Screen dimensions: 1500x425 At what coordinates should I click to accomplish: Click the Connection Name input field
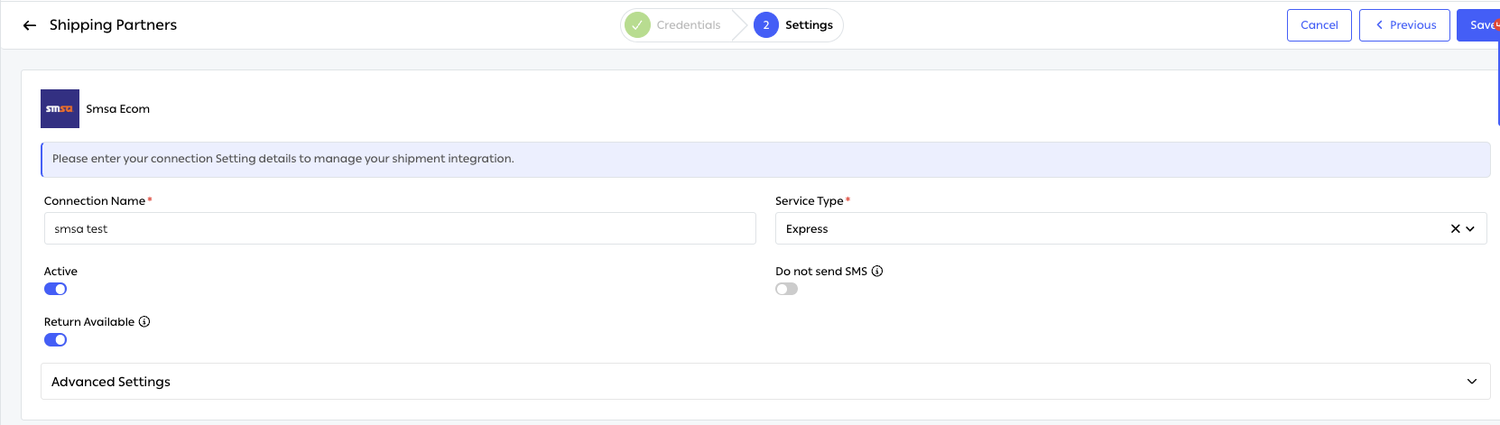(400, 228)
